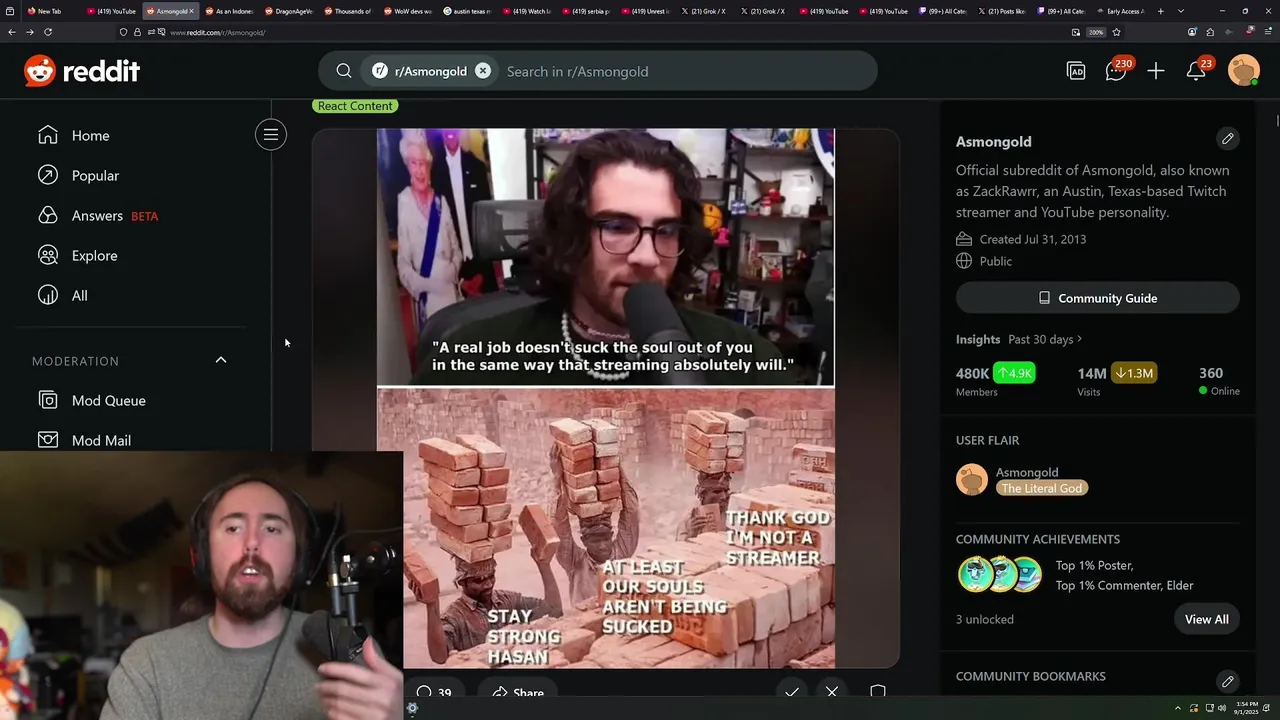The width and height of the screenshot is (1280, 720).
Task: Switch to the WoW devs browser tab
Action: [x=406, y=11]
